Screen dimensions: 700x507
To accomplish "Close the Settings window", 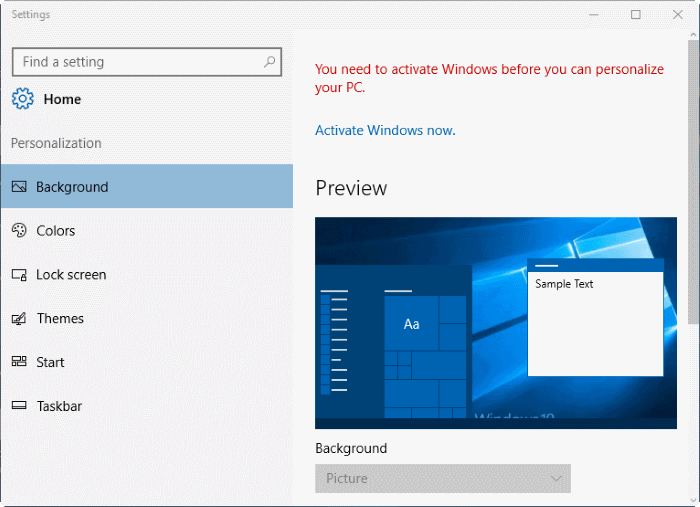I will pos(677,15).
